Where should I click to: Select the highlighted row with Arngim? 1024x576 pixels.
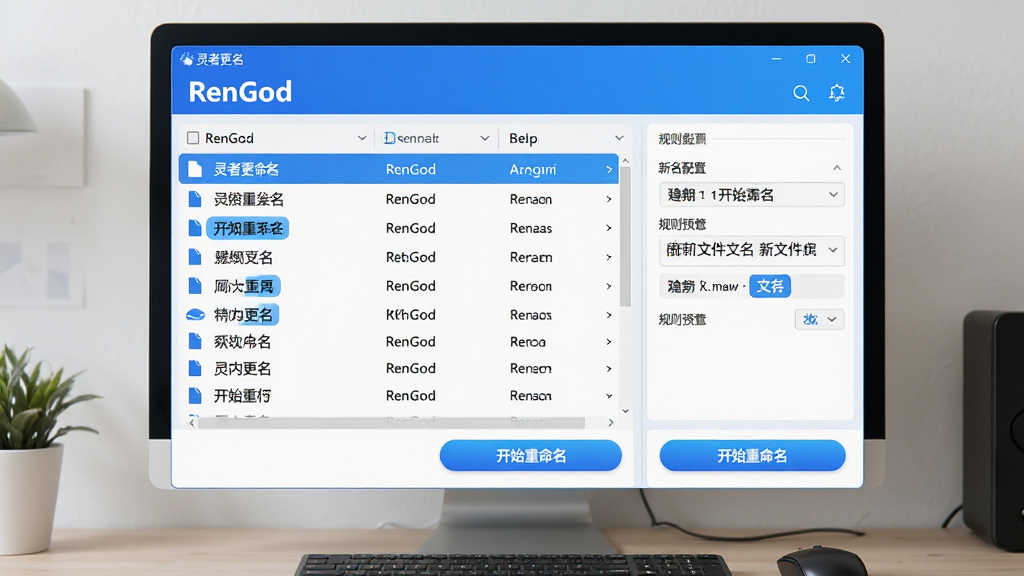(x=398, y=169)
